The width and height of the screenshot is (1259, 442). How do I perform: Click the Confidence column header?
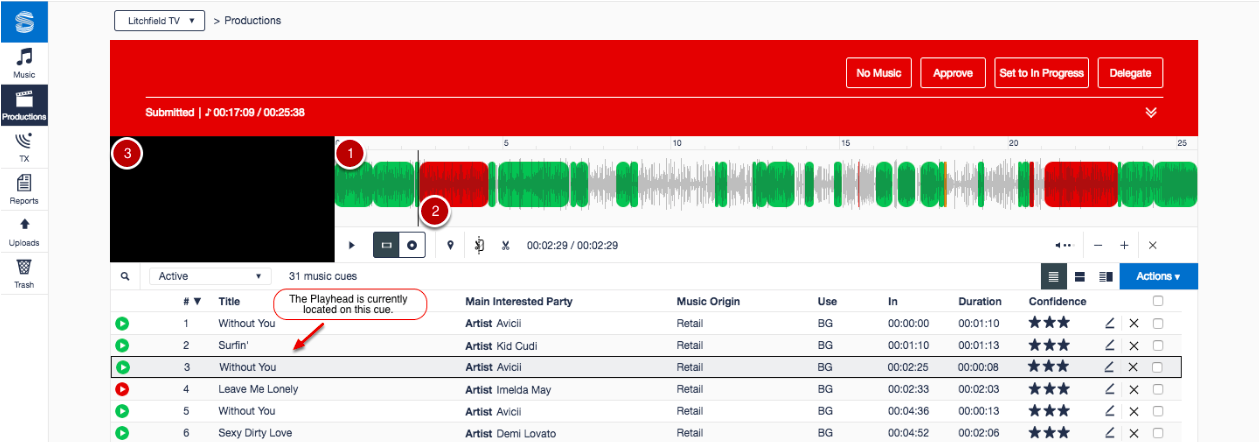(1057, 301)
